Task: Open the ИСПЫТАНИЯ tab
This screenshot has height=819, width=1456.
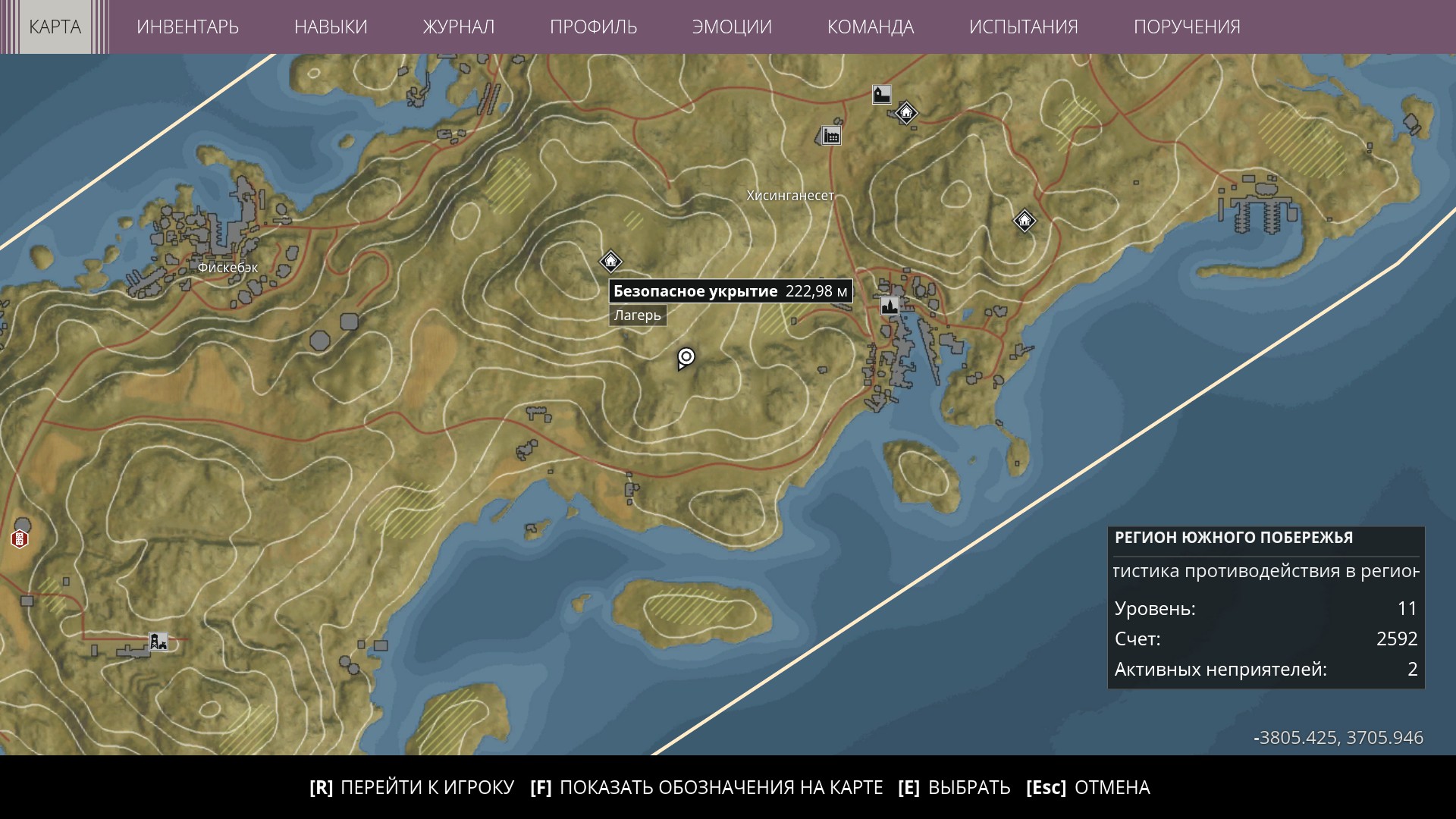Action: click(1024, 27)
